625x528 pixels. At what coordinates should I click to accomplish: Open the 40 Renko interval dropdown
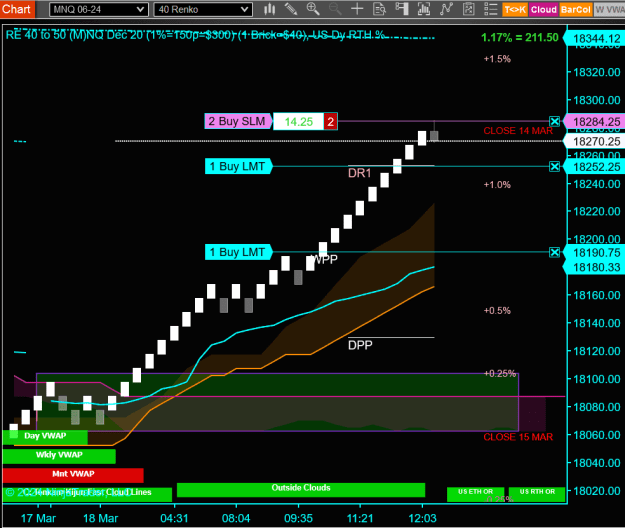[x=203, y=9]
